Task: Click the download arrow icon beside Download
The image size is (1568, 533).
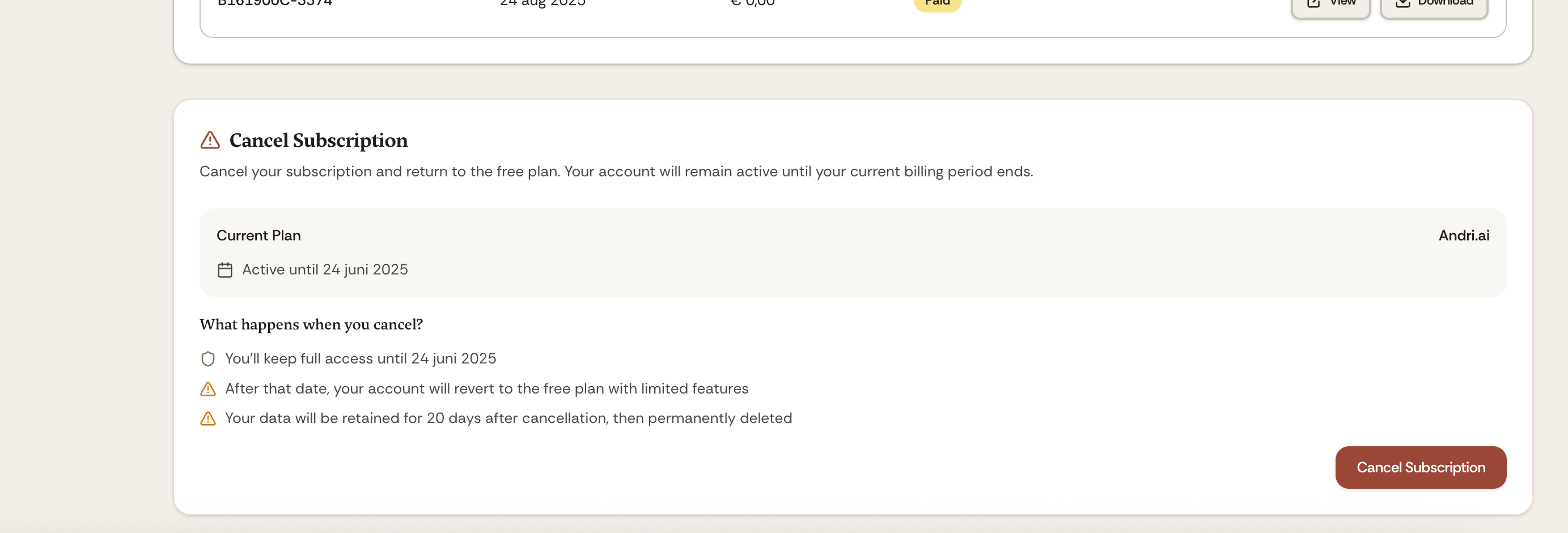Action: 1402,3
